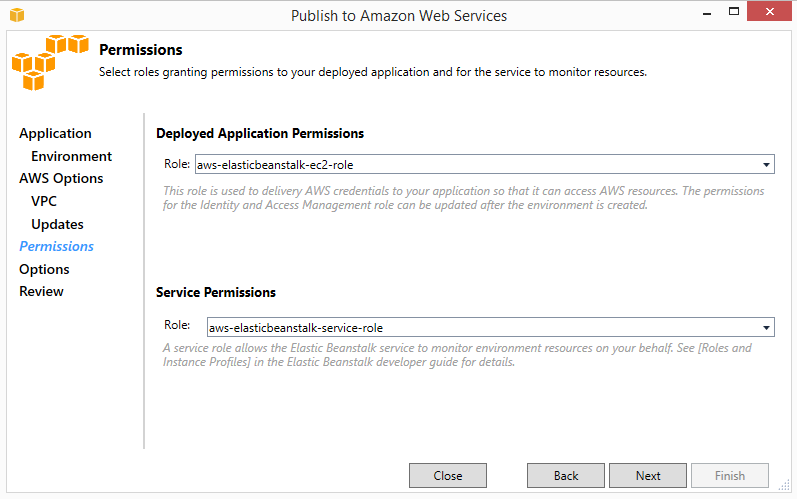This screenshot has height=499, width=797.
Task: Expand the Service Permissions role dropdown arrow
Action: [765, 327]
